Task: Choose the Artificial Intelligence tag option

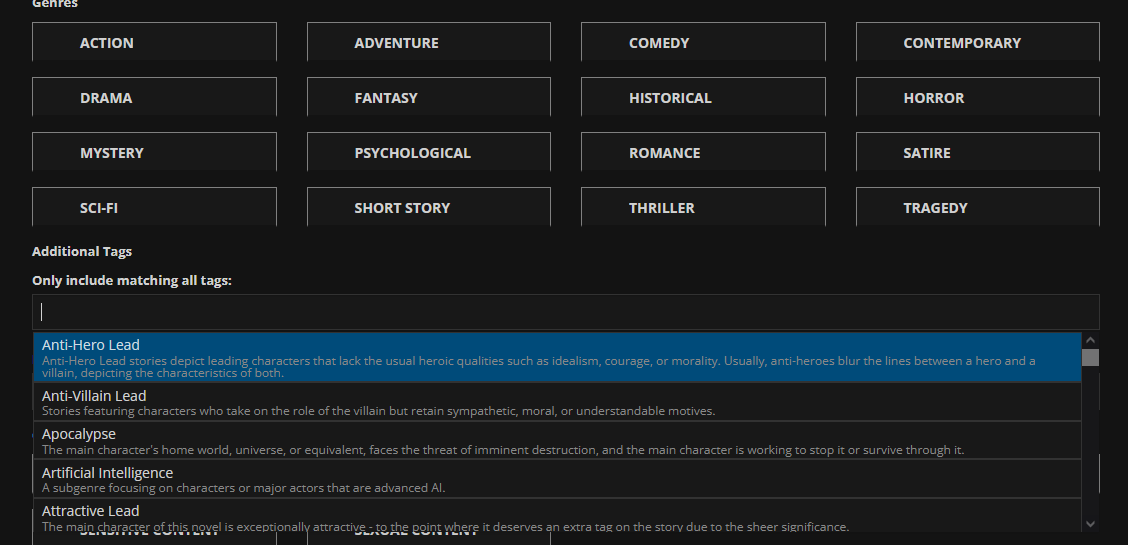Action: tap(558, 479)
